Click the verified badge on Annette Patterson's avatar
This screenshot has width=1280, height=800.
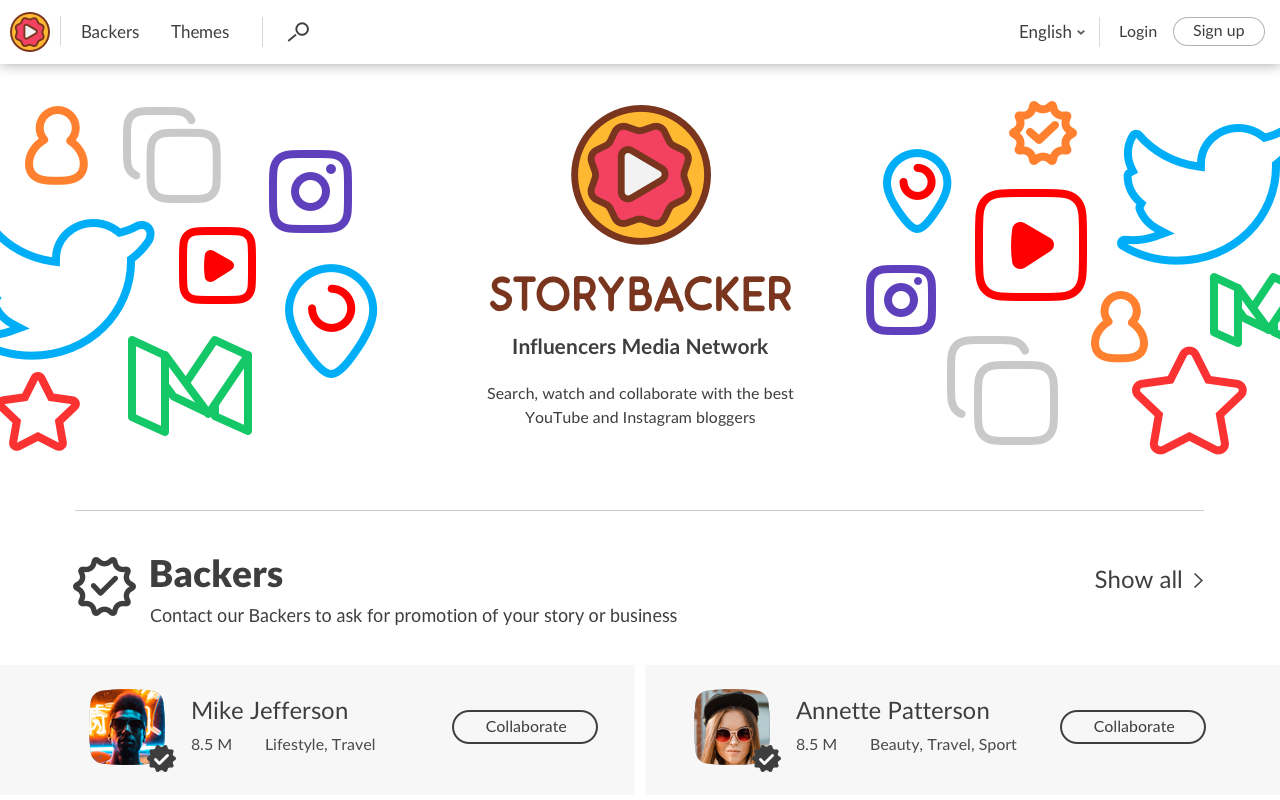(x=767, y=760)
